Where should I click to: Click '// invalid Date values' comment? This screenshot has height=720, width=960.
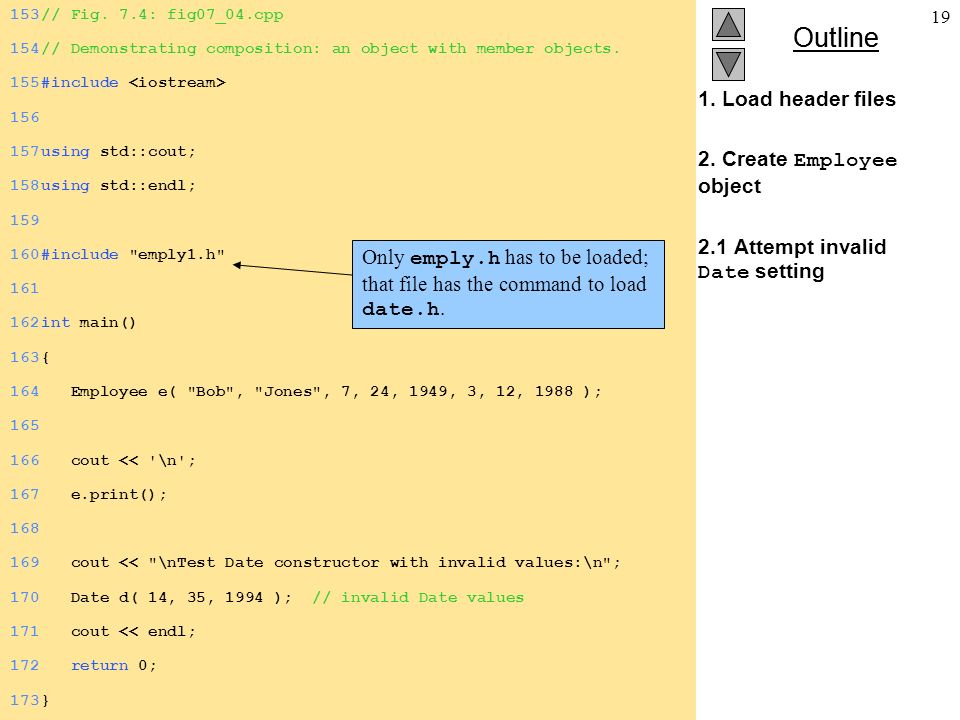[x=418, y=598]
